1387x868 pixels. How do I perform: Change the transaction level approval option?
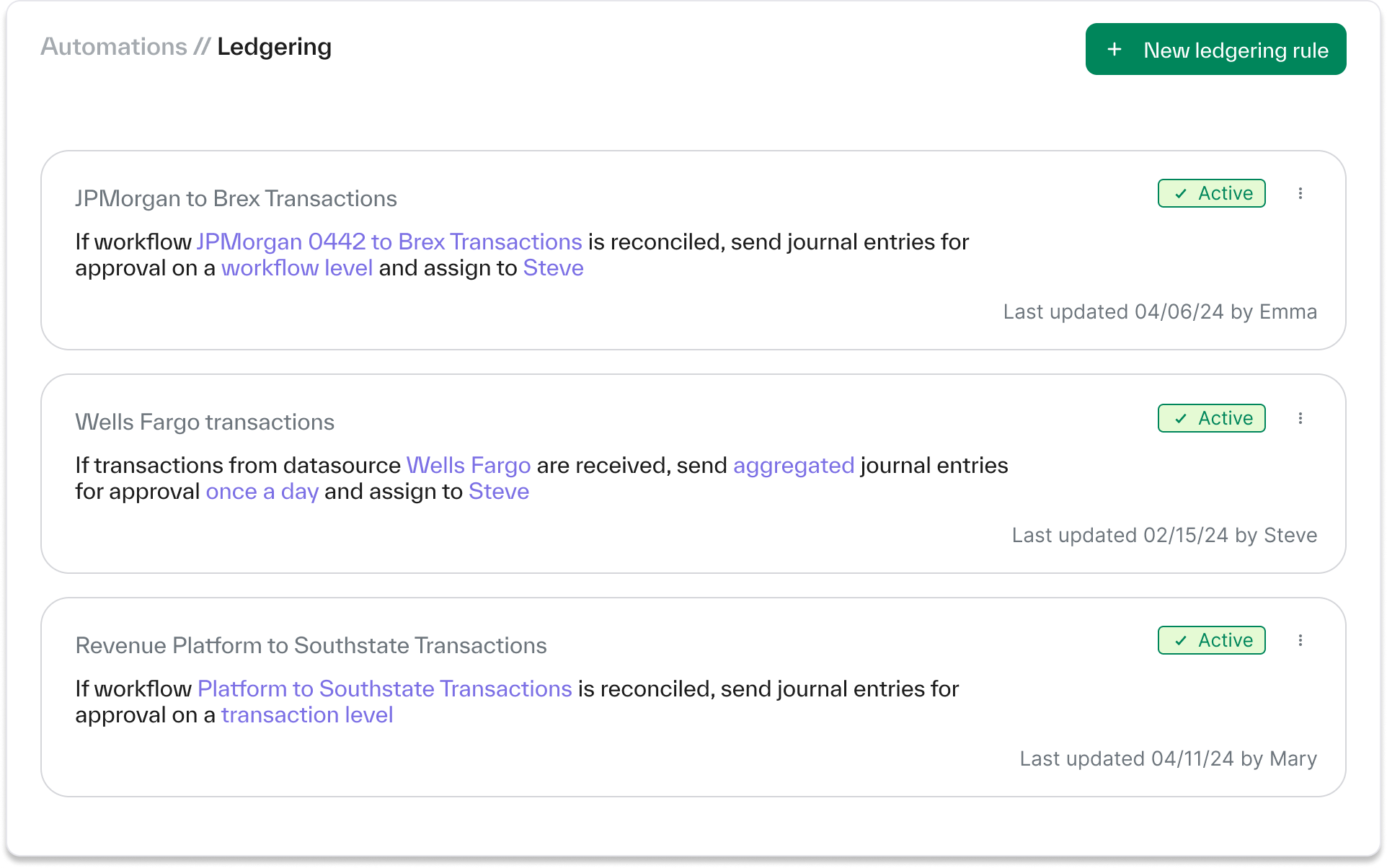[x=307, y=715]
